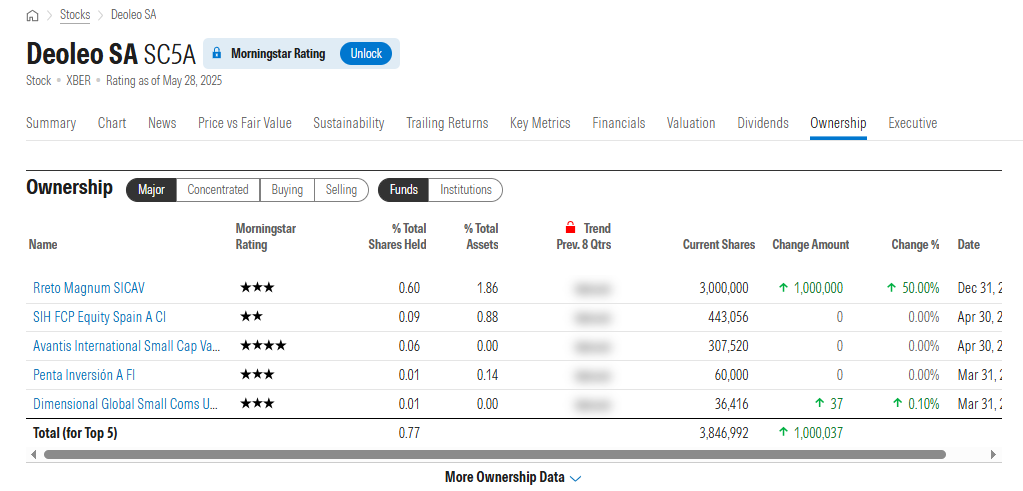Screen dimensions: 1023x491
Task: Go to the home icon in breadcrumb
Action: [x=32, y=16]
